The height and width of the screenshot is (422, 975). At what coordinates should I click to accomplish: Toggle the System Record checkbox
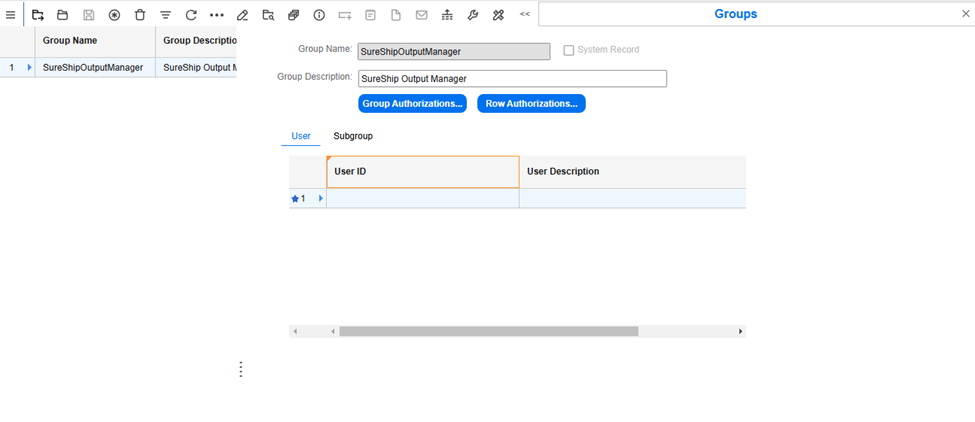point(569,50)
